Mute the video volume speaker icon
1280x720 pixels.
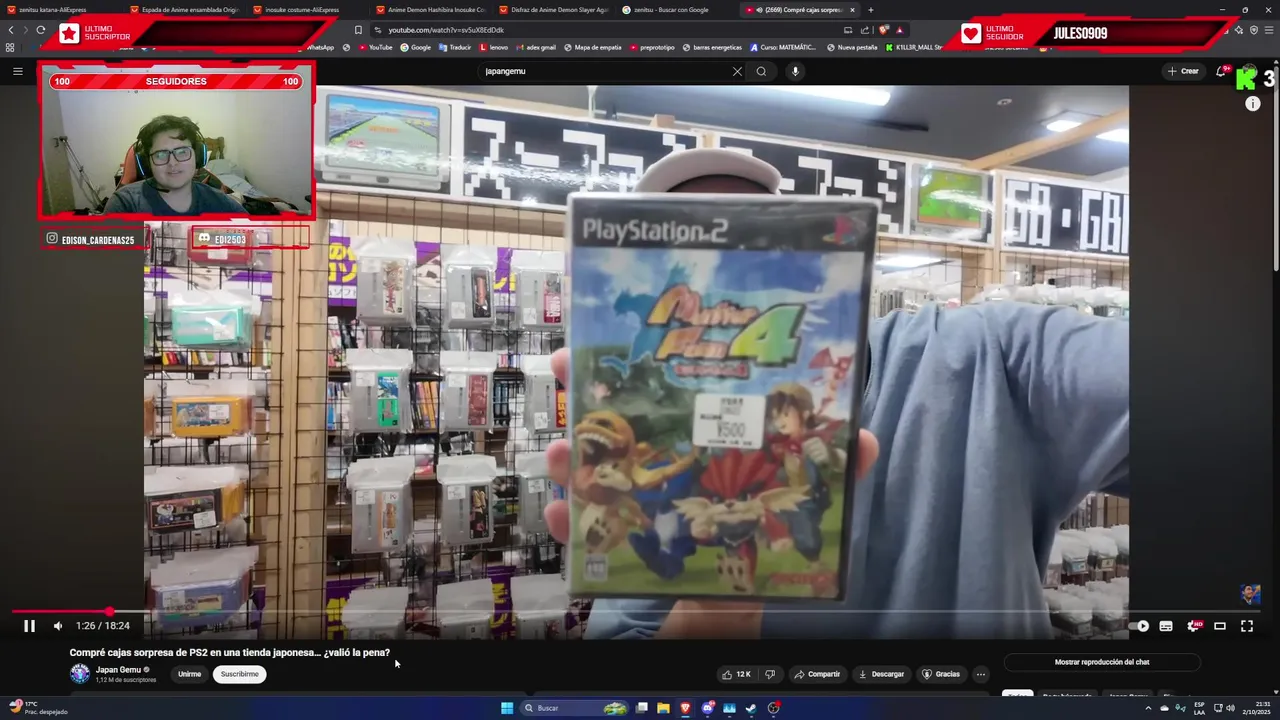[x=58, y=626]
